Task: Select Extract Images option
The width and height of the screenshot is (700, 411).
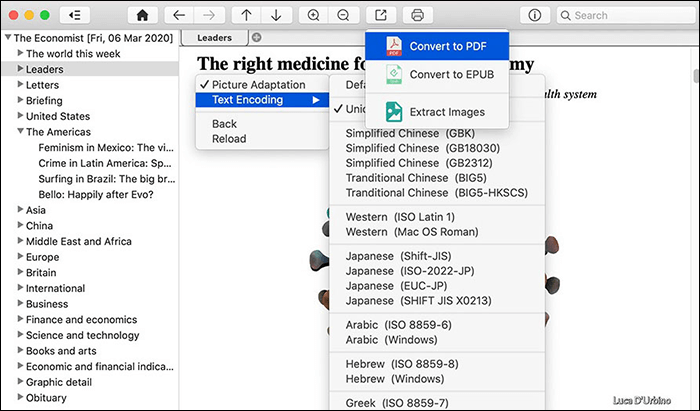Action: (x=447, y=112)
